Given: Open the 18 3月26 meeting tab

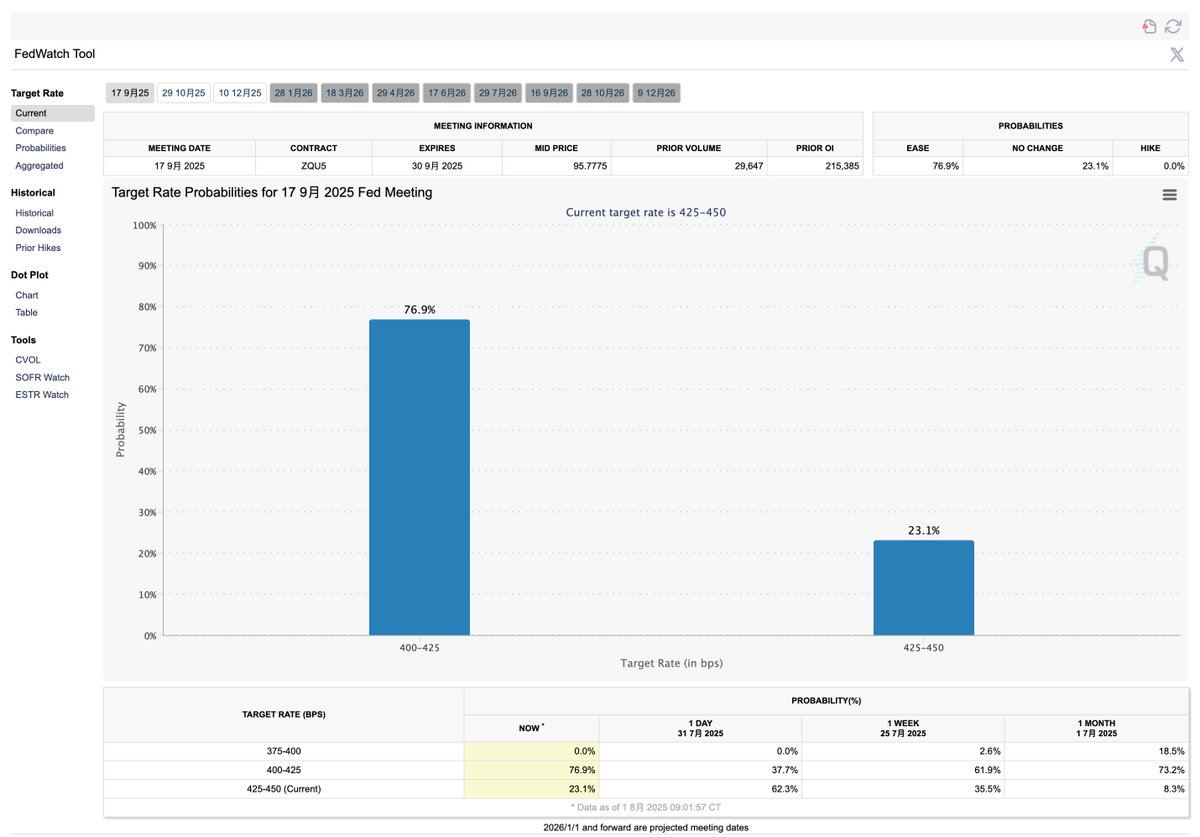Looking at the screenshot, I should [345, 93].
